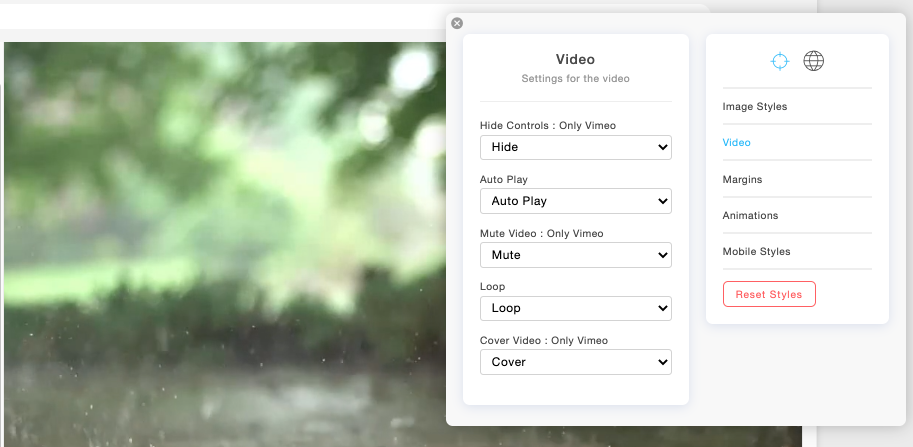The width and height of the screenshot is (913, 447).
Task: Select the Video menu item in sidebar
Action: (x=737, y=143)
